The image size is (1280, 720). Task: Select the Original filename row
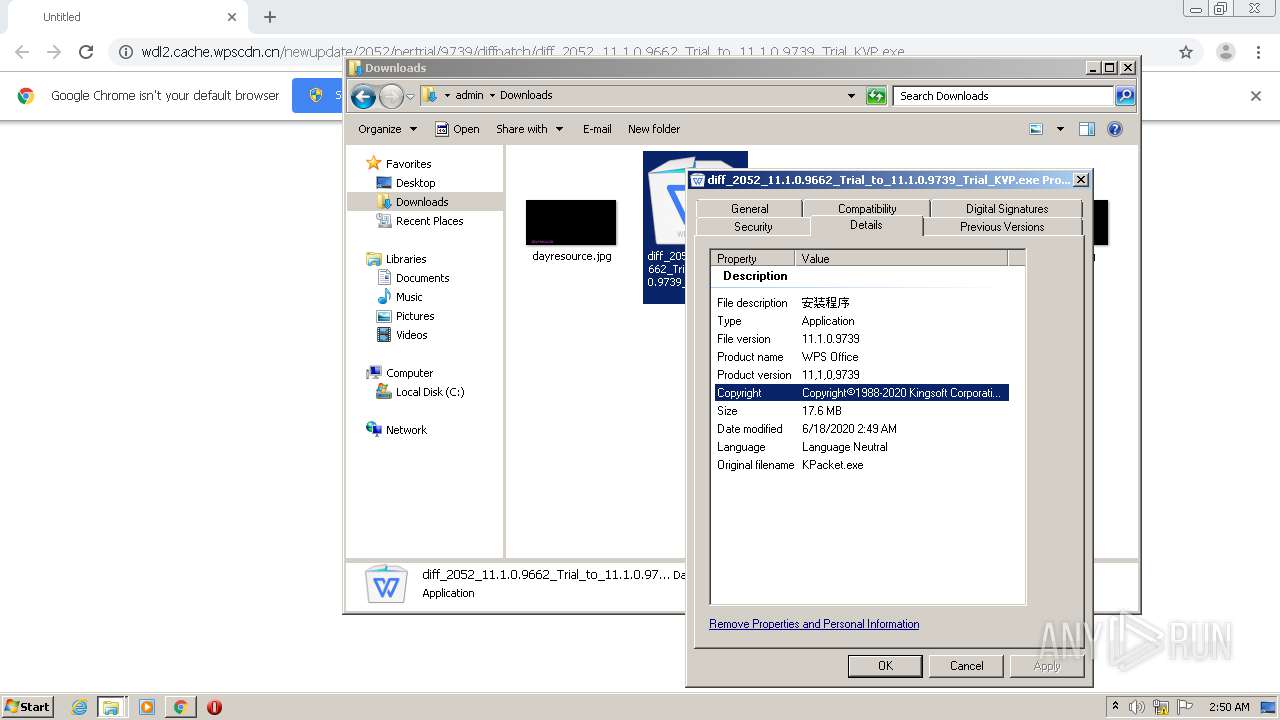point(861,465)
